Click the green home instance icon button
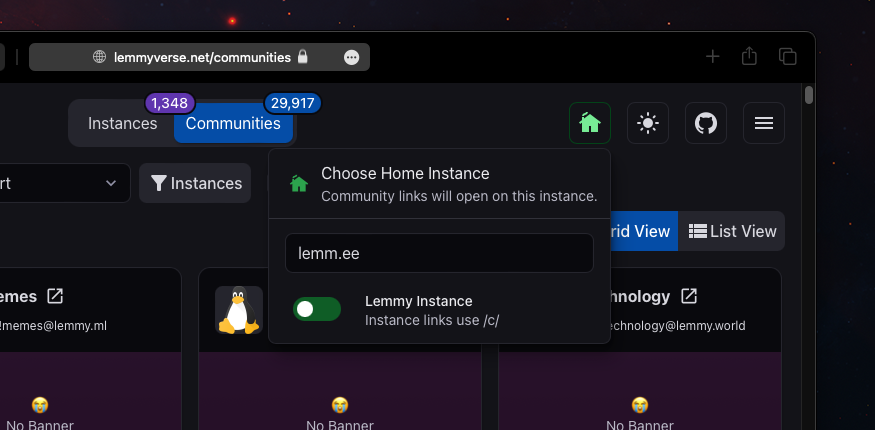Screen dimensions: 875x430 coord(590,123)
